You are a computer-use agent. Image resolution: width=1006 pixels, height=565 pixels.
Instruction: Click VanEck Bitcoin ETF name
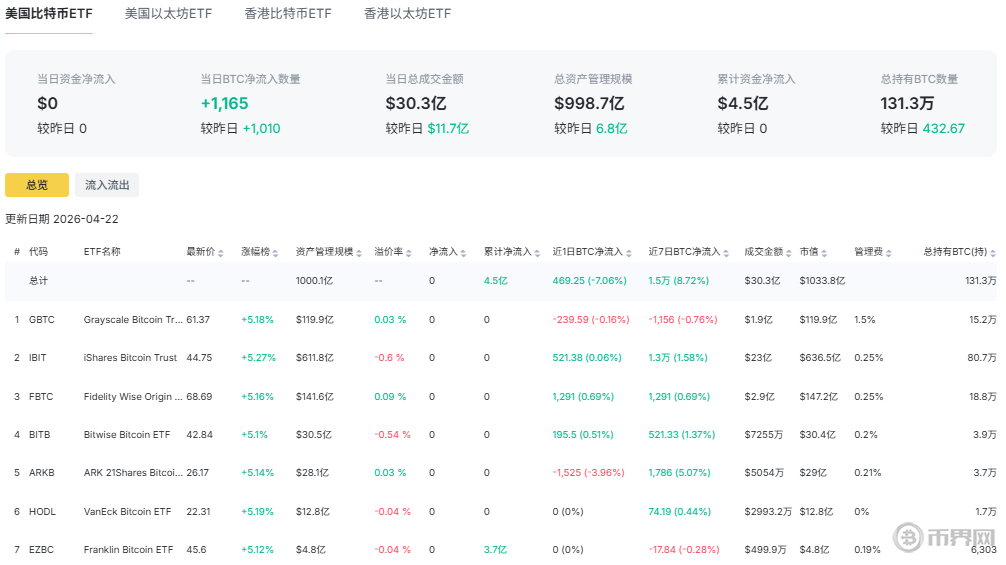tap(128, 511)
